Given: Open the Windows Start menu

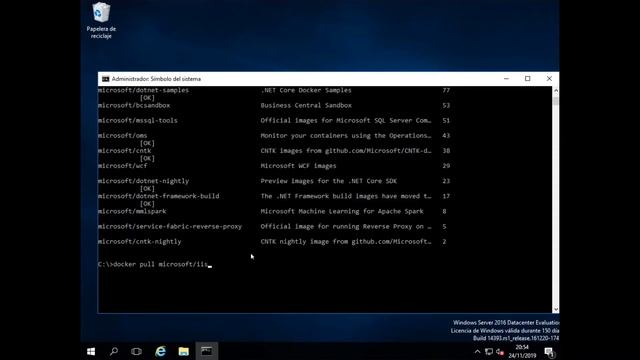Looking at the screenshot, I should point(91,351).
